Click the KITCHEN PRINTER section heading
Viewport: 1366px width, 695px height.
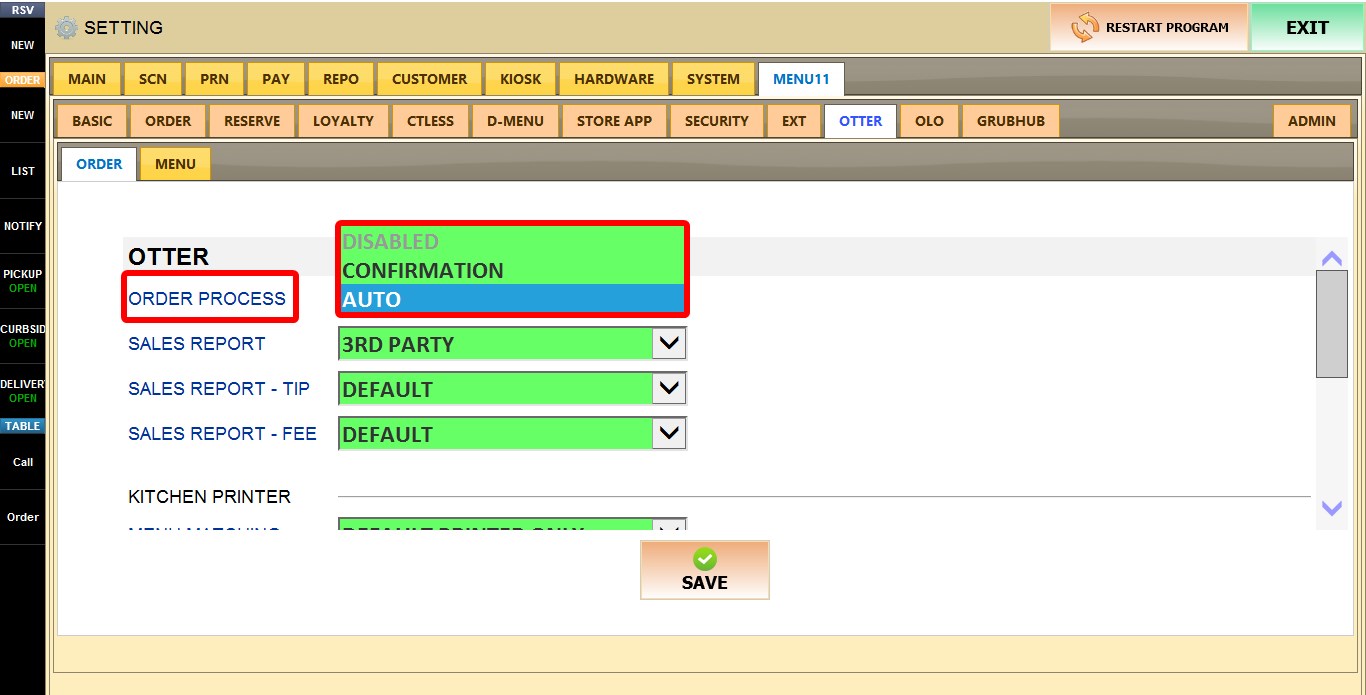(x=209, y=496)
